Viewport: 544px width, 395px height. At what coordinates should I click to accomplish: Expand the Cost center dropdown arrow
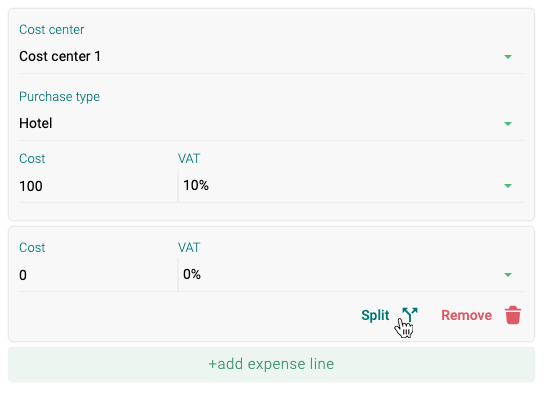click(508, 57)
